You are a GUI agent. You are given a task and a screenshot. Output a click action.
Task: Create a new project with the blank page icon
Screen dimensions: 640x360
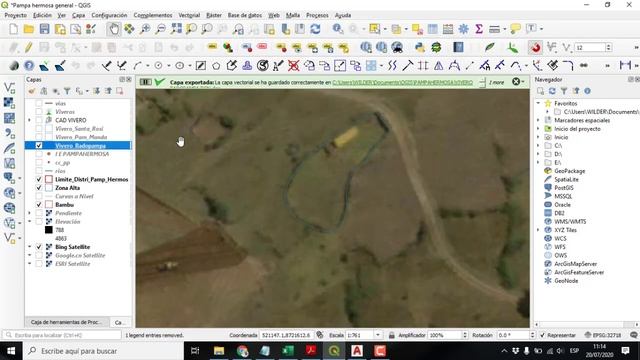13,29
